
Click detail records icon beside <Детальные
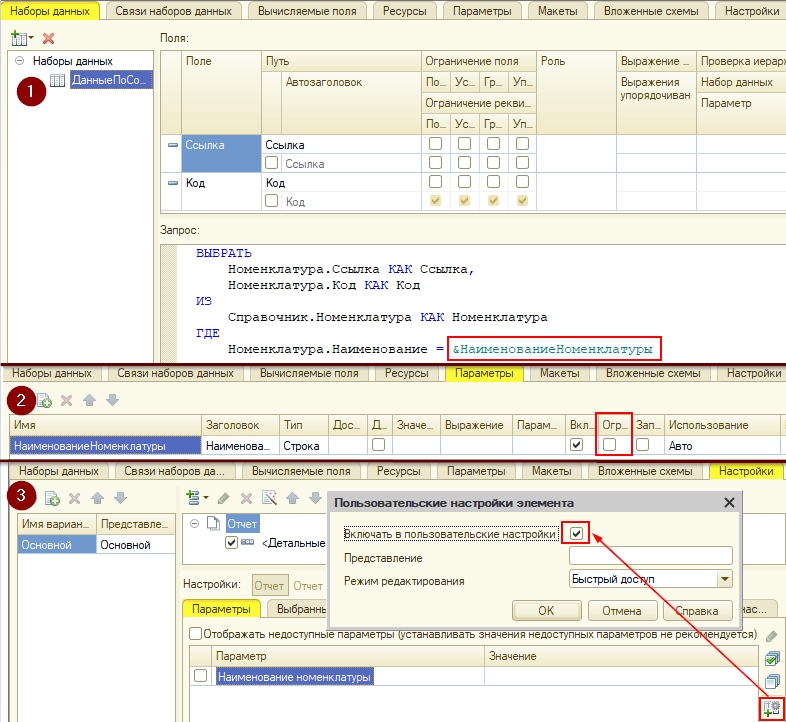[x=248, y=543]
